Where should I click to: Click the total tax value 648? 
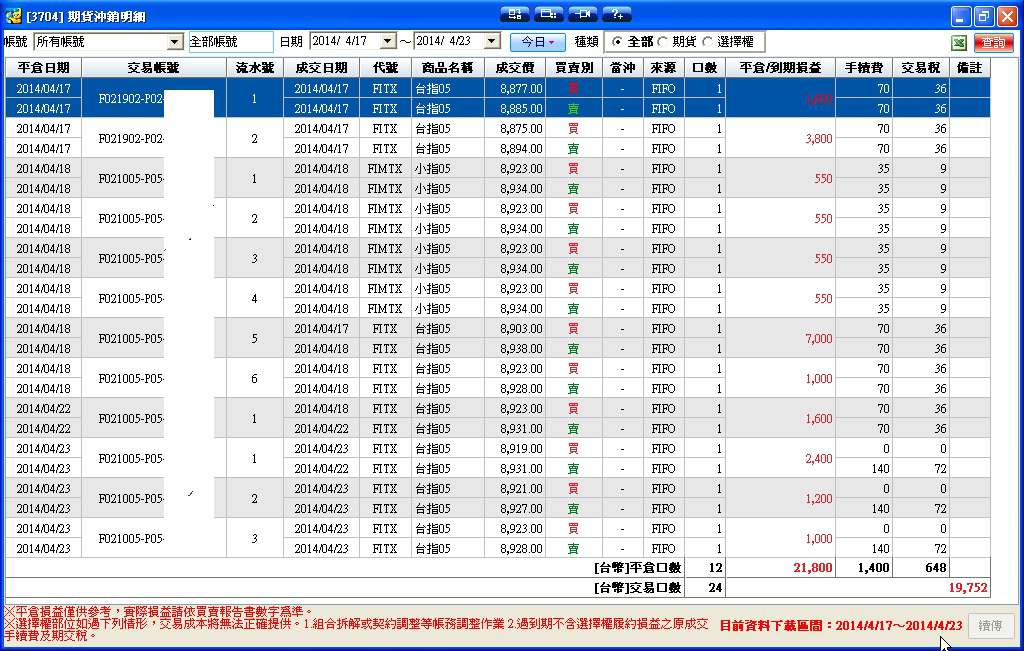point(936,568)
